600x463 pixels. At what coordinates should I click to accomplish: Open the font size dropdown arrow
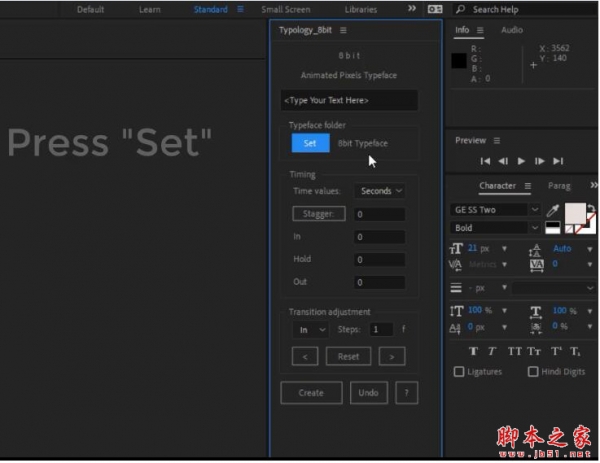(x=504, y=249)
